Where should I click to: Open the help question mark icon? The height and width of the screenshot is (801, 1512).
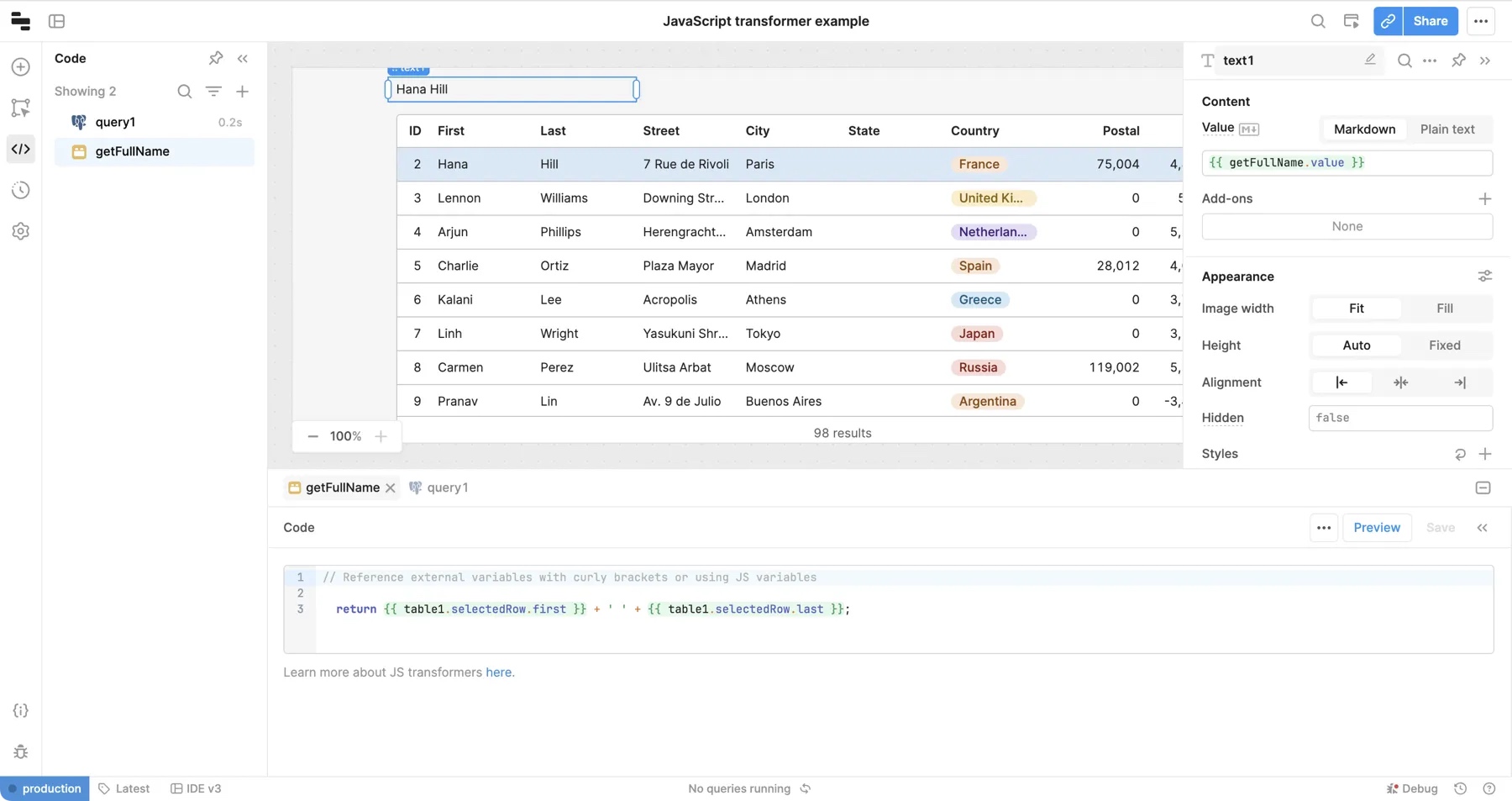click(1489, 788)
